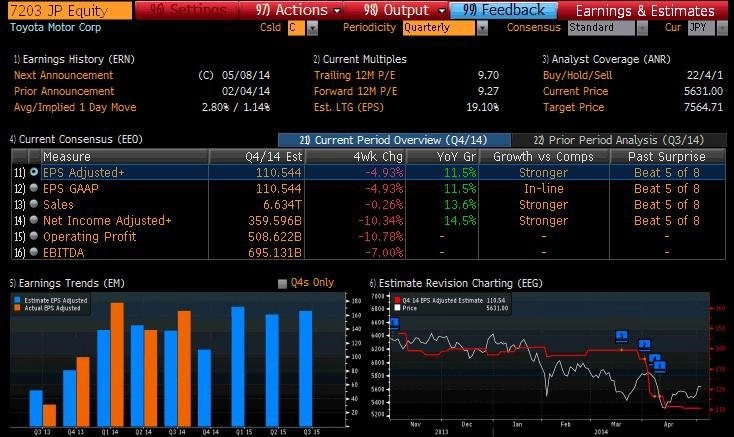
Task: Select the Sales radio button
Action: (34, 204)
